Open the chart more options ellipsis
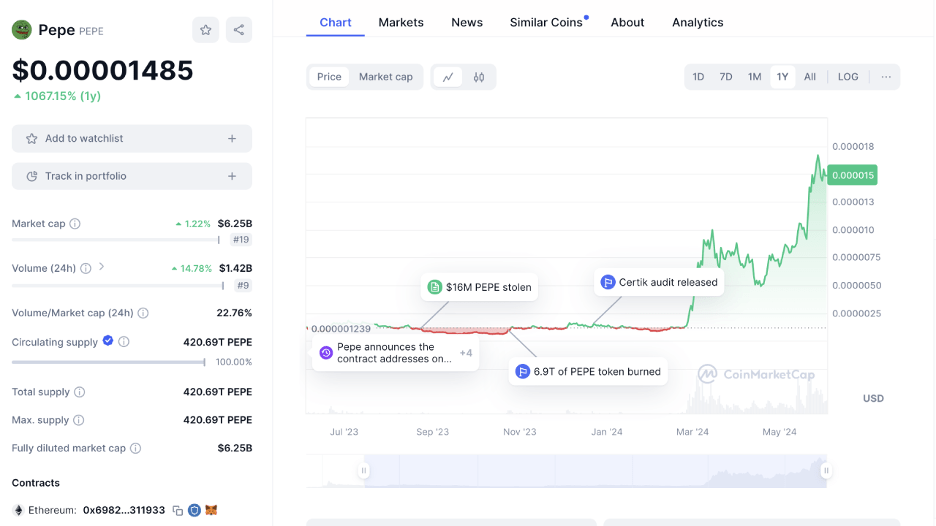 (886, 77)
